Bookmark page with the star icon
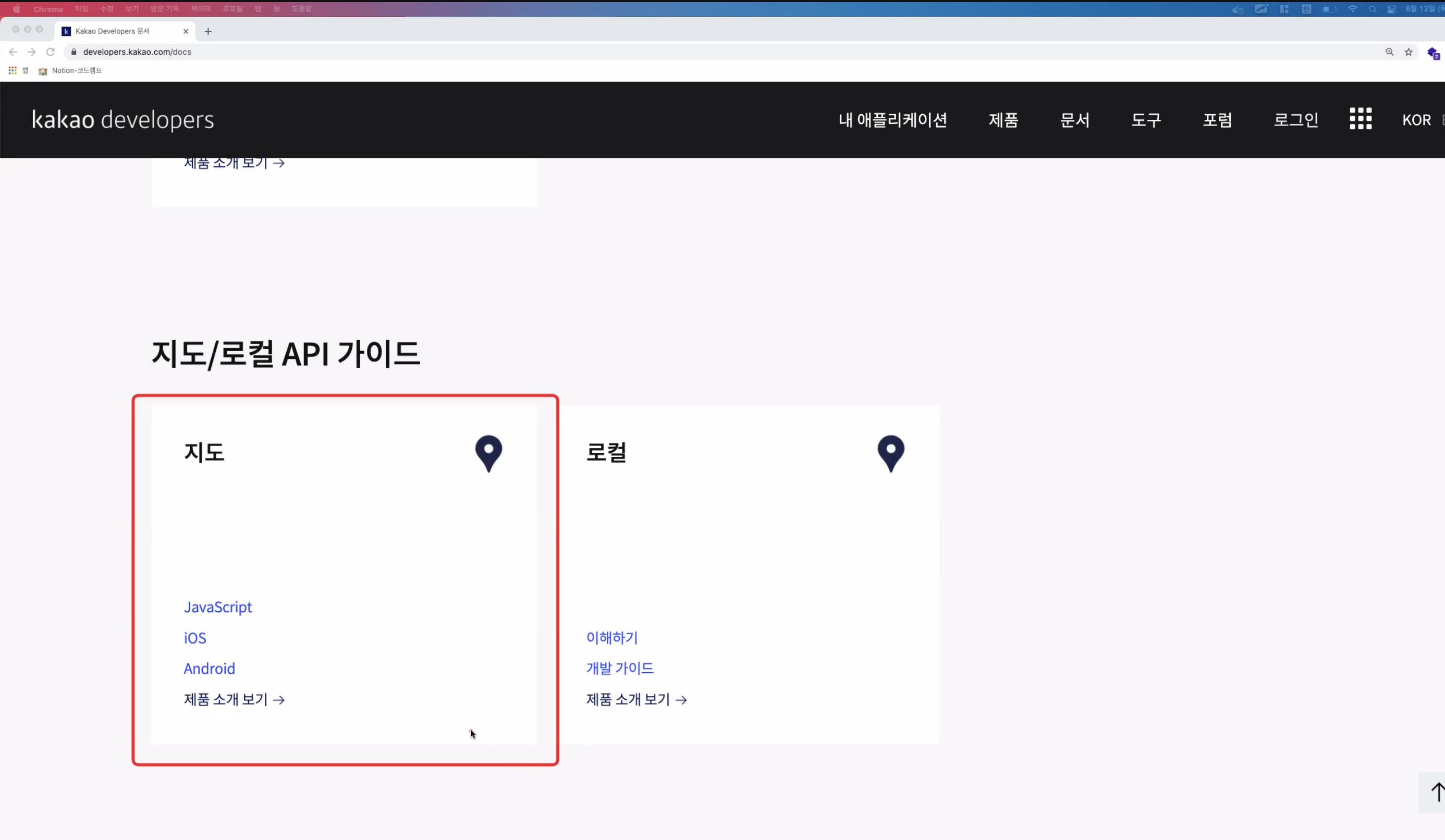 pyautogui.click(x=1409, y=52)
